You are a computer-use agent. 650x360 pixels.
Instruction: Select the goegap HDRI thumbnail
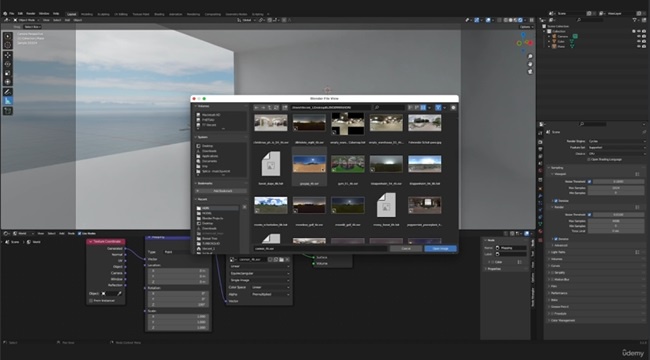click(309, 164)
